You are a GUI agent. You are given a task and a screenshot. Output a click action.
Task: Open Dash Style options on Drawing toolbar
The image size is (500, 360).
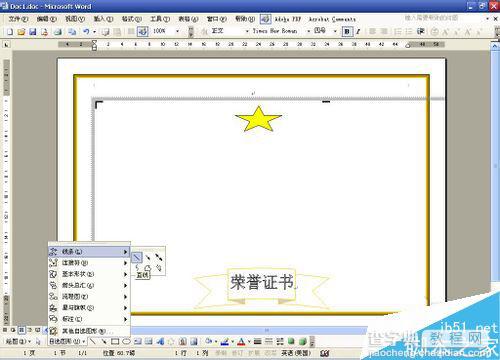pos(269,341)
